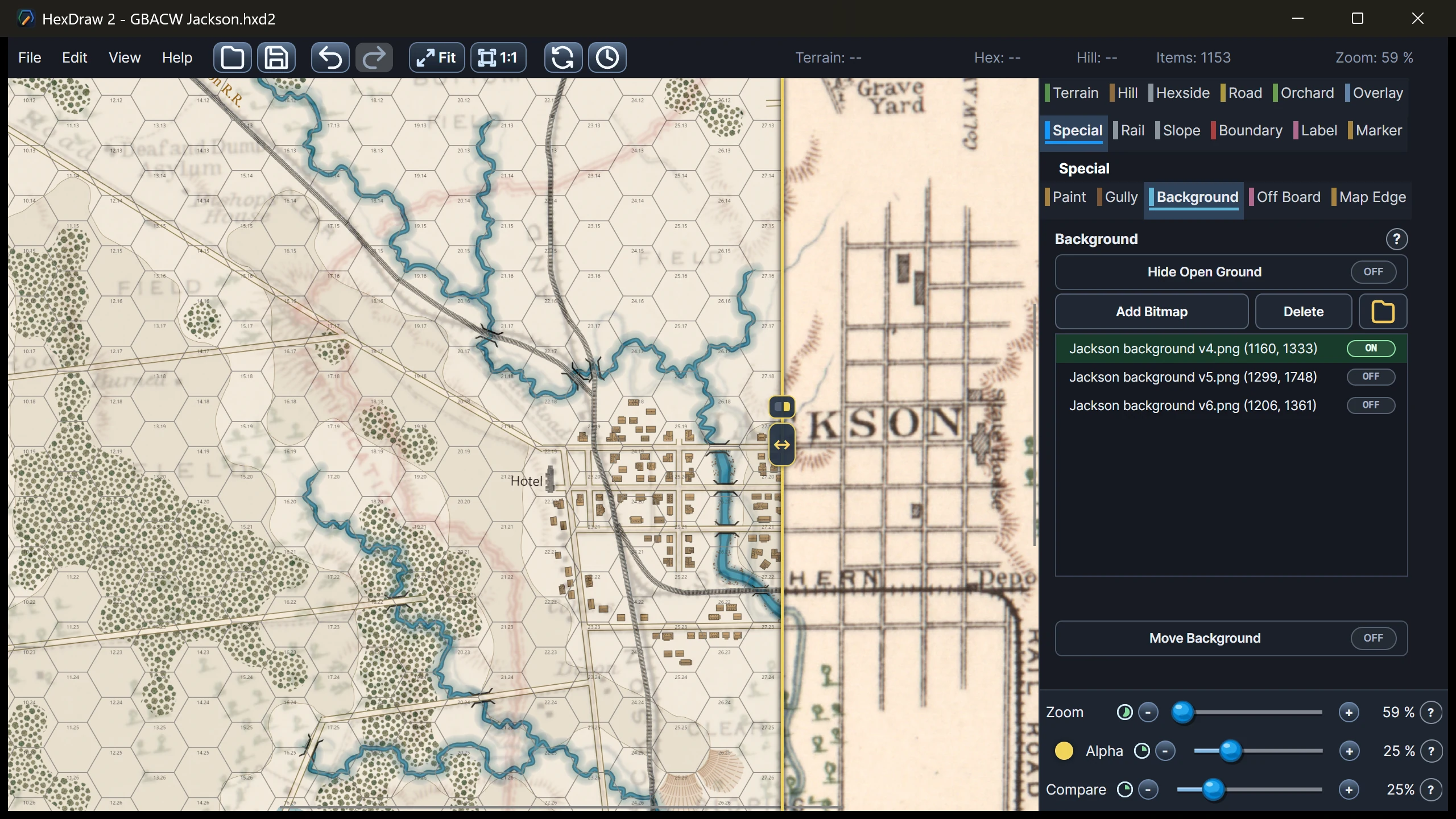The image size is (1456, 819).
Task: Fit the map to the view
Action: pyautogui.click(x=436, y=57)
